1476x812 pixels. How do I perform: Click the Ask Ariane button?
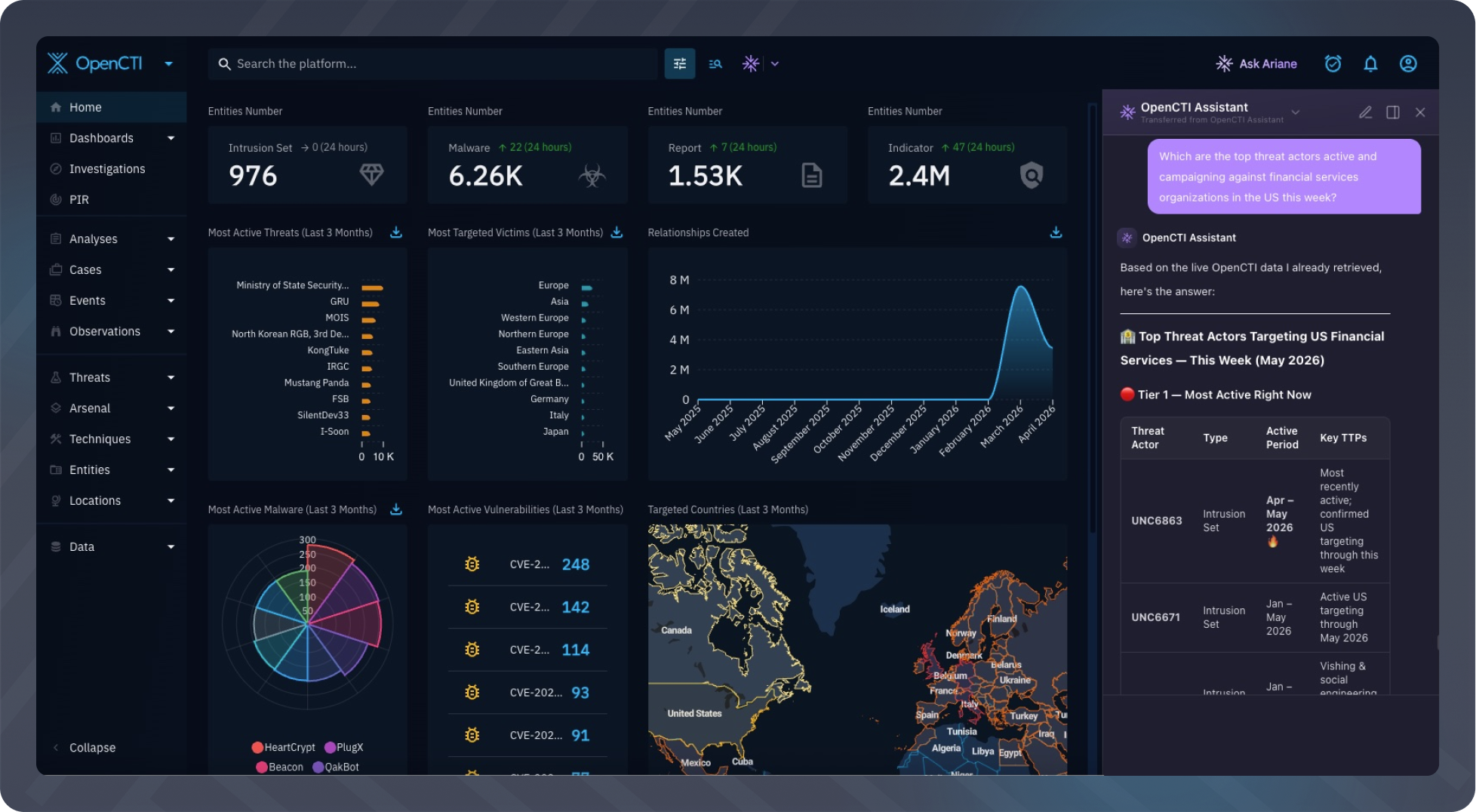[1256, 64]
